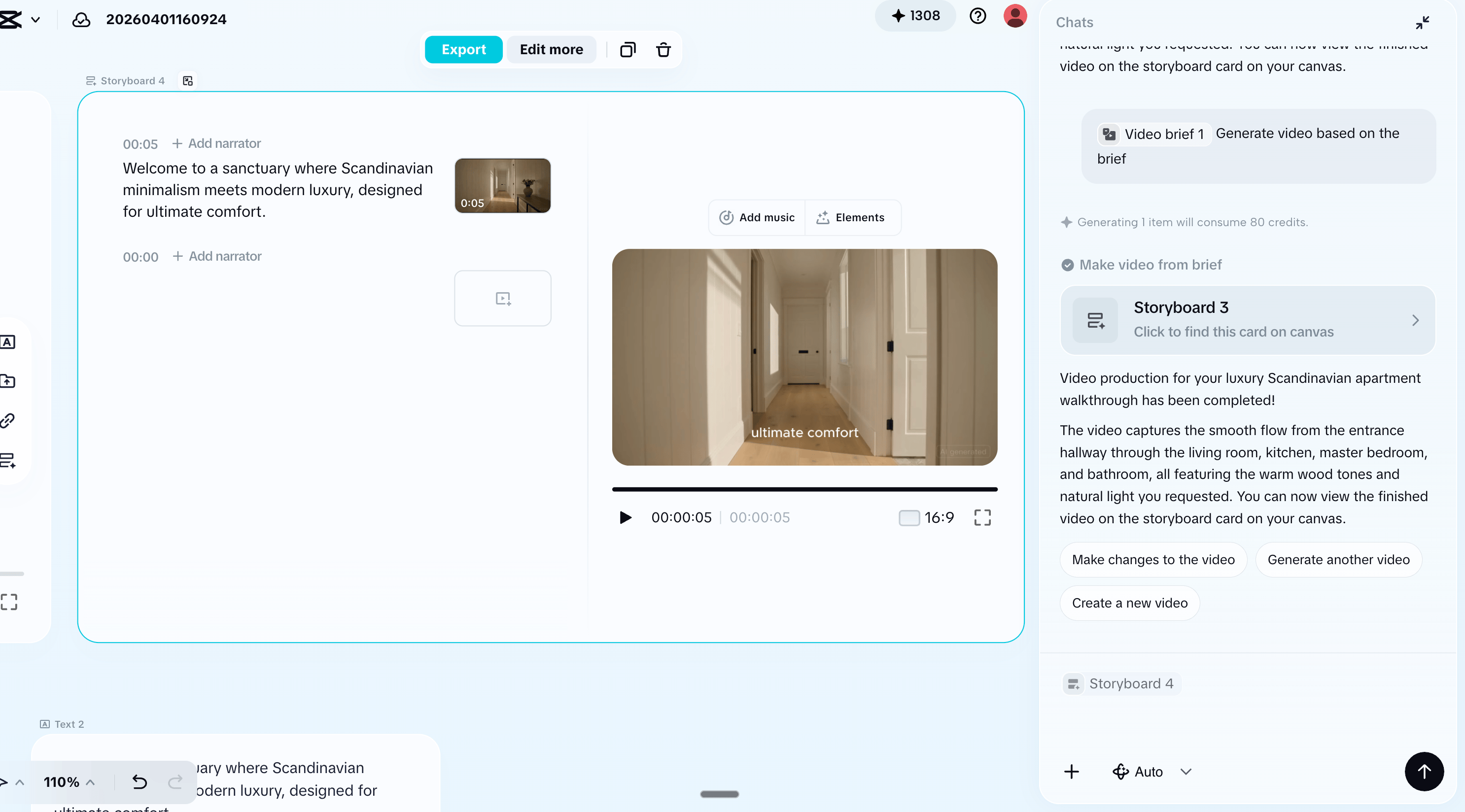Delete storyboard using trash icon

pyautogui.click(x=663, y=49)
